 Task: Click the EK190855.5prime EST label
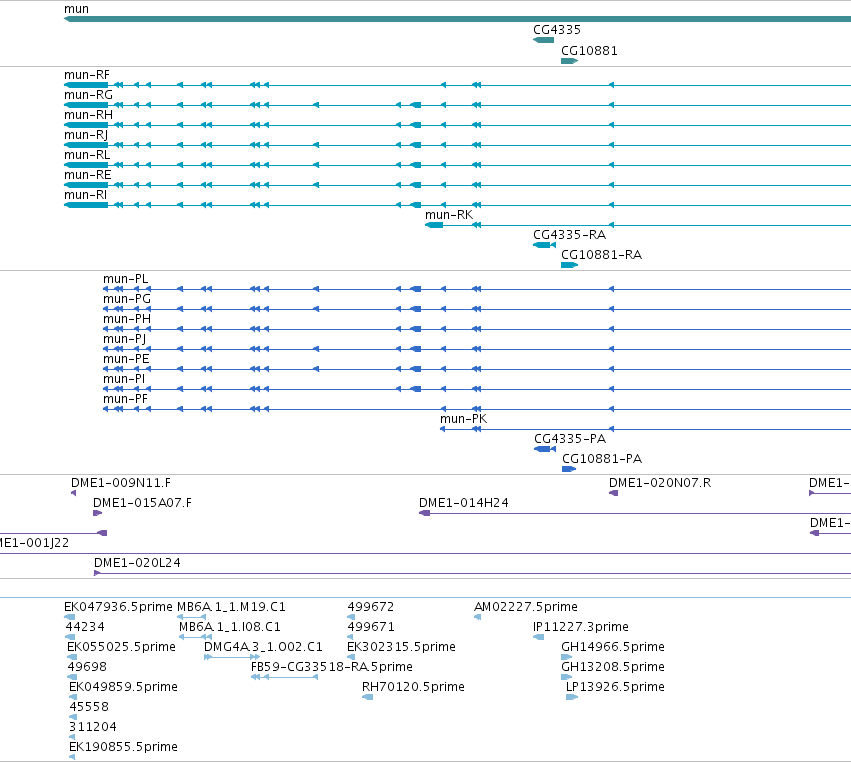click(123, 747)
